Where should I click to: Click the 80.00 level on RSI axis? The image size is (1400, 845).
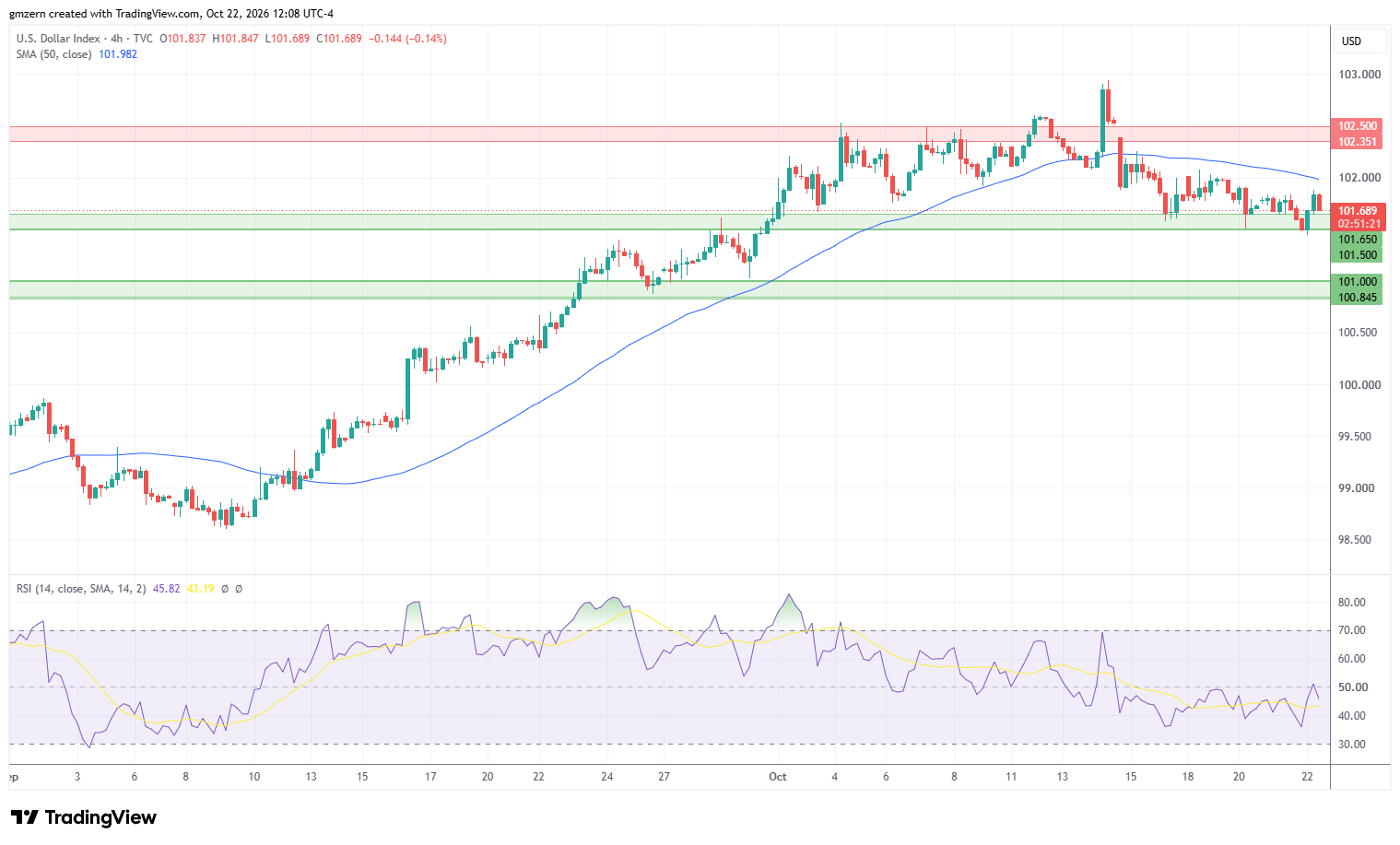click(x=1352, y=603)
